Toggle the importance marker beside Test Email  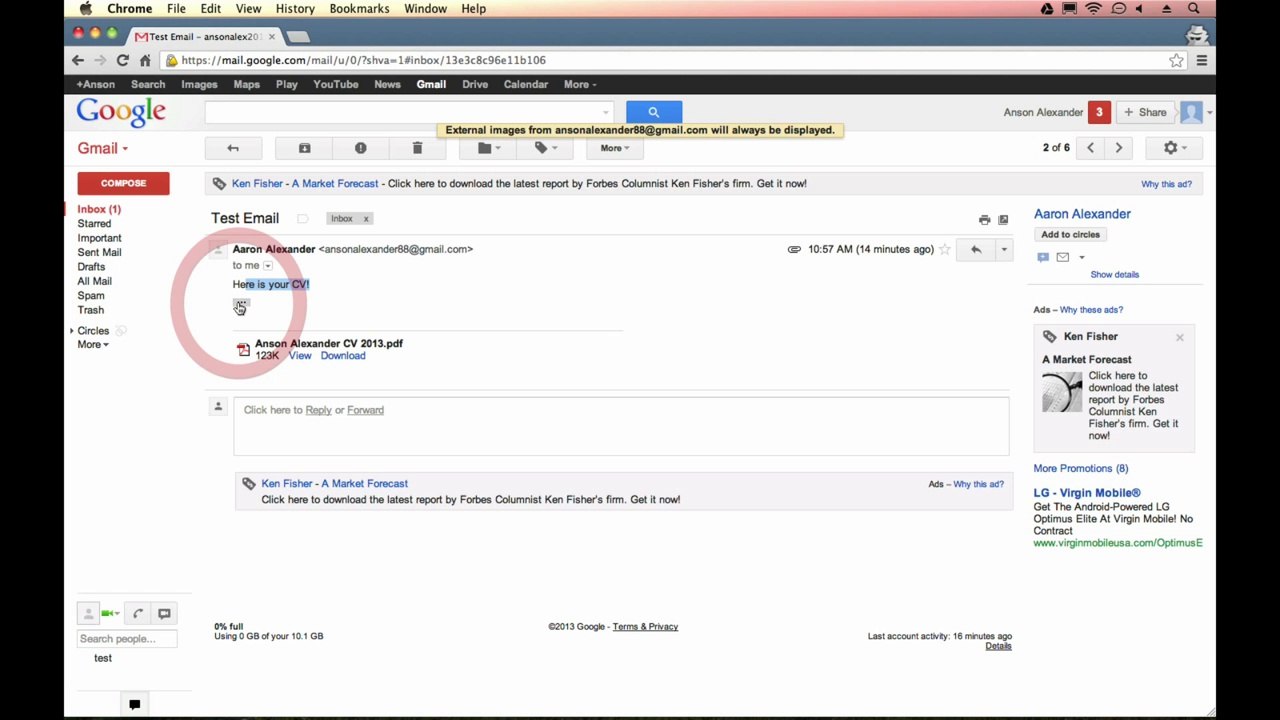[302, 218]
